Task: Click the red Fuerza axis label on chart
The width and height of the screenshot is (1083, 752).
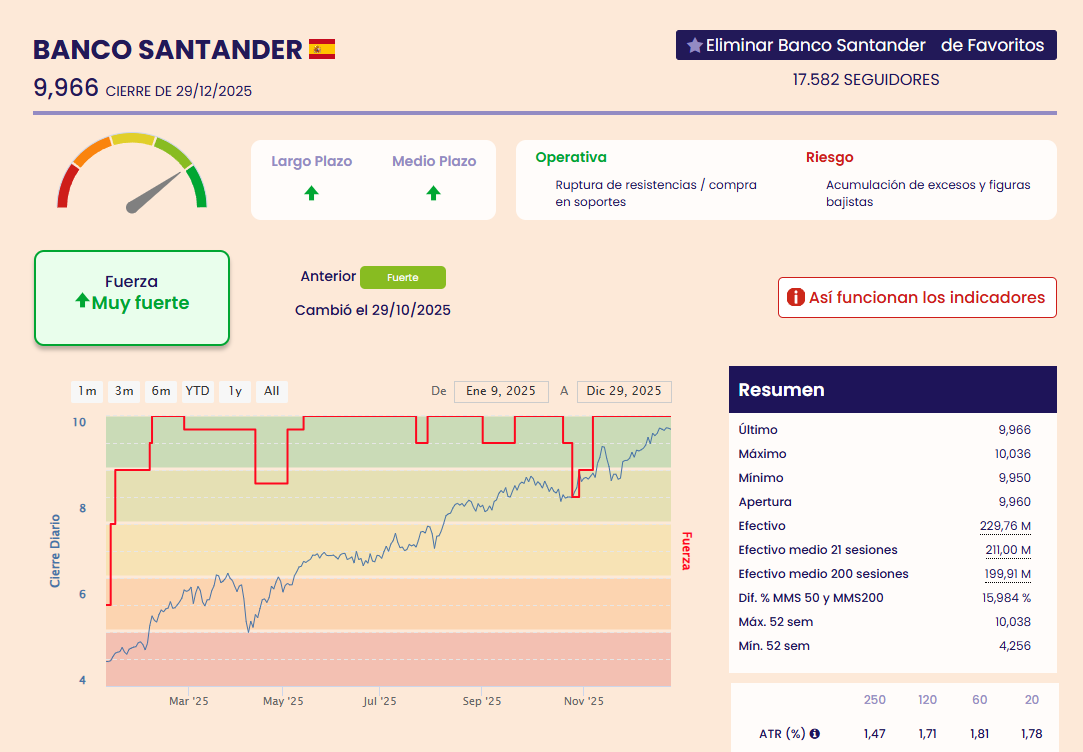Action: pos(686,551)
